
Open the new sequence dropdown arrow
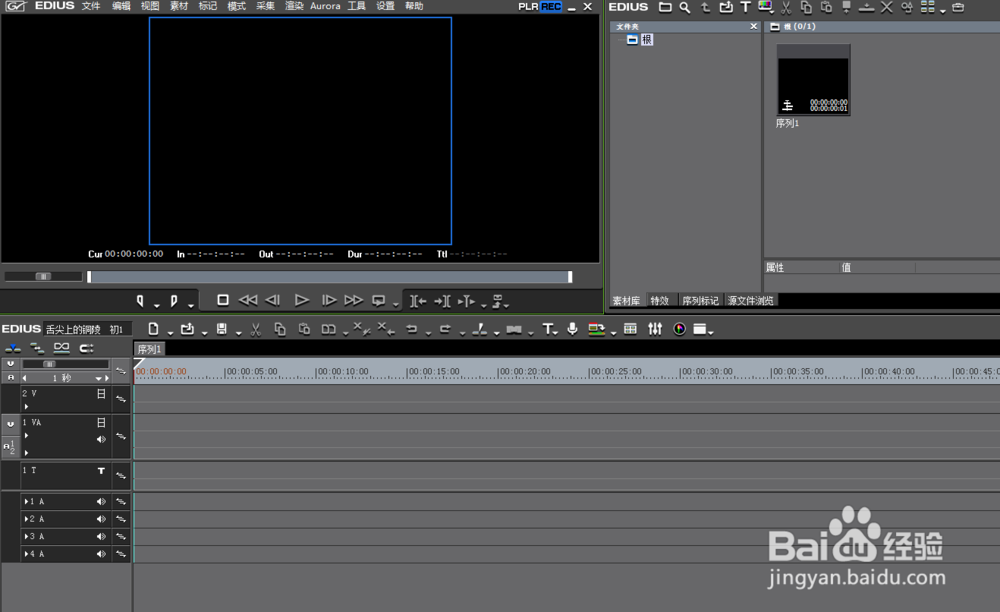(170, 333)
